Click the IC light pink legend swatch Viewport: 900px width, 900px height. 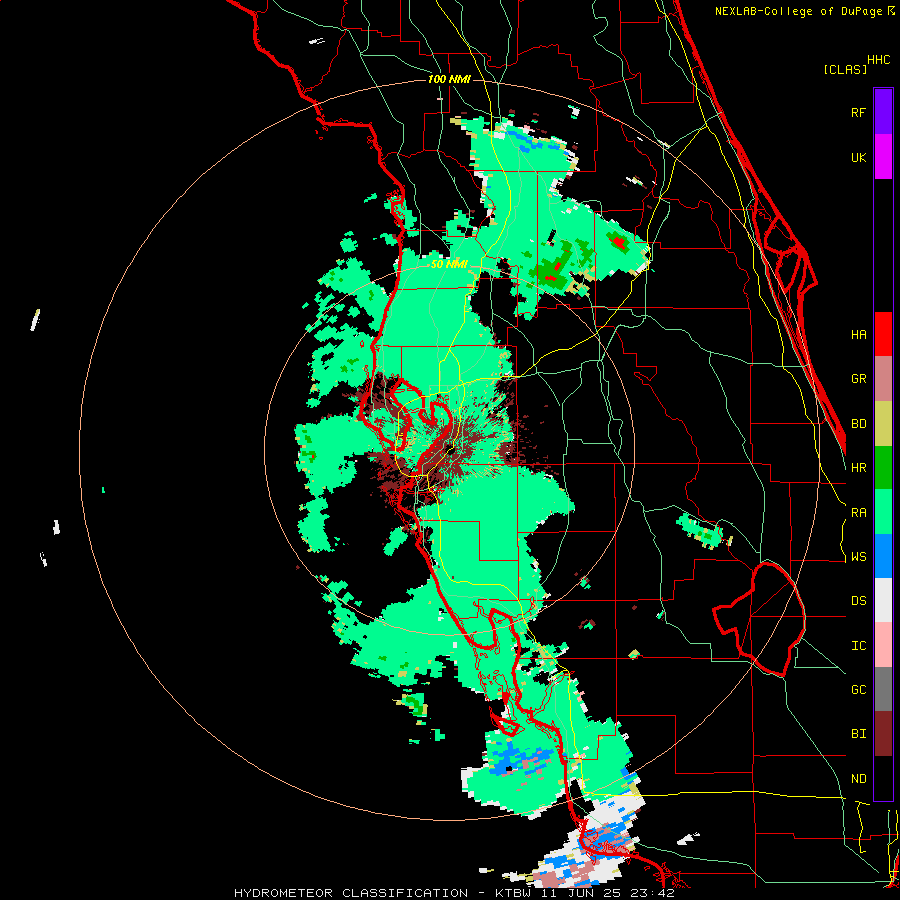coord(883,645)
